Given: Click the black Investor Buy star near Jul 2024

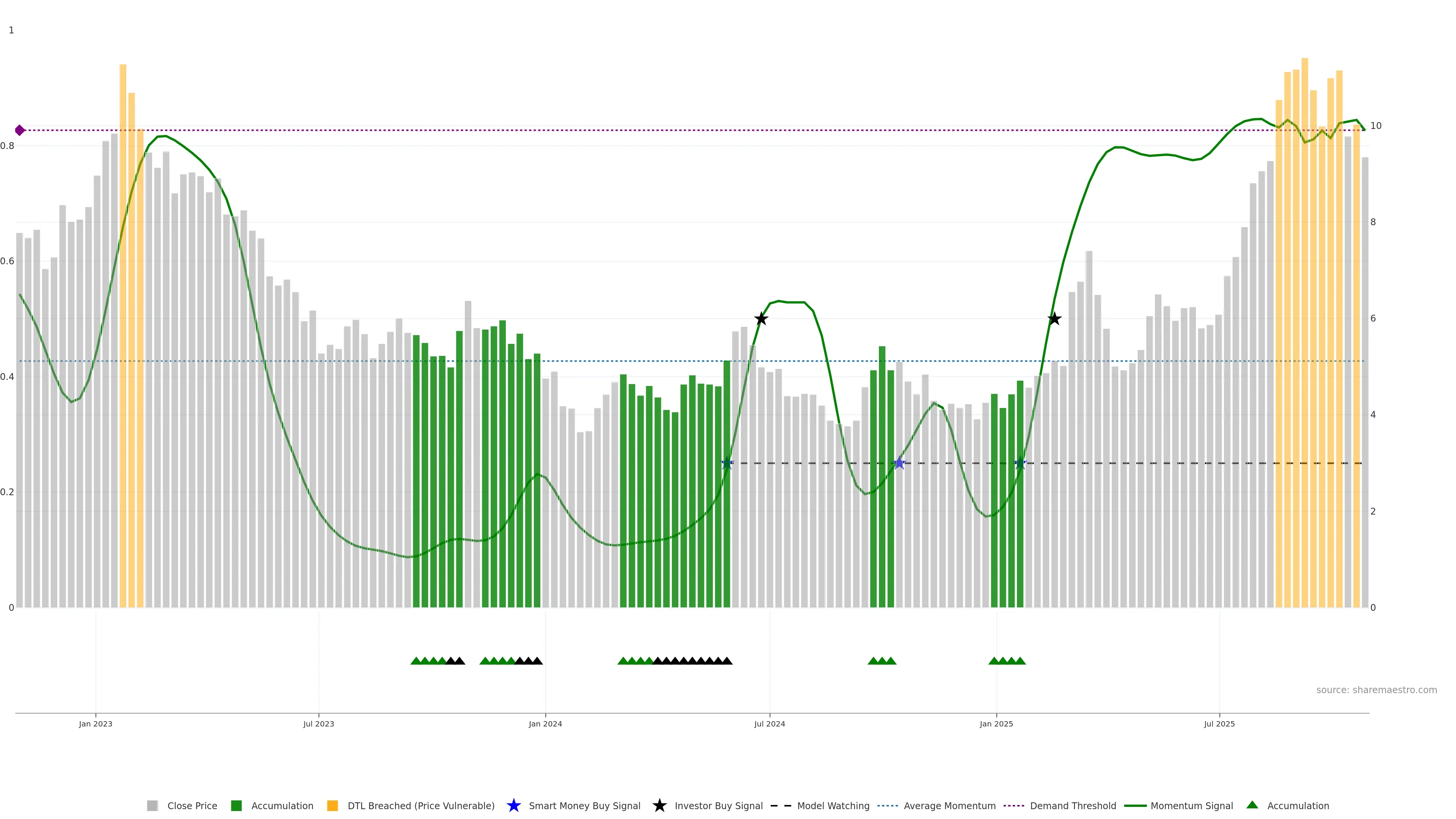Looking at the screenshot, I should pyautogui.click(x=761, y=319).
